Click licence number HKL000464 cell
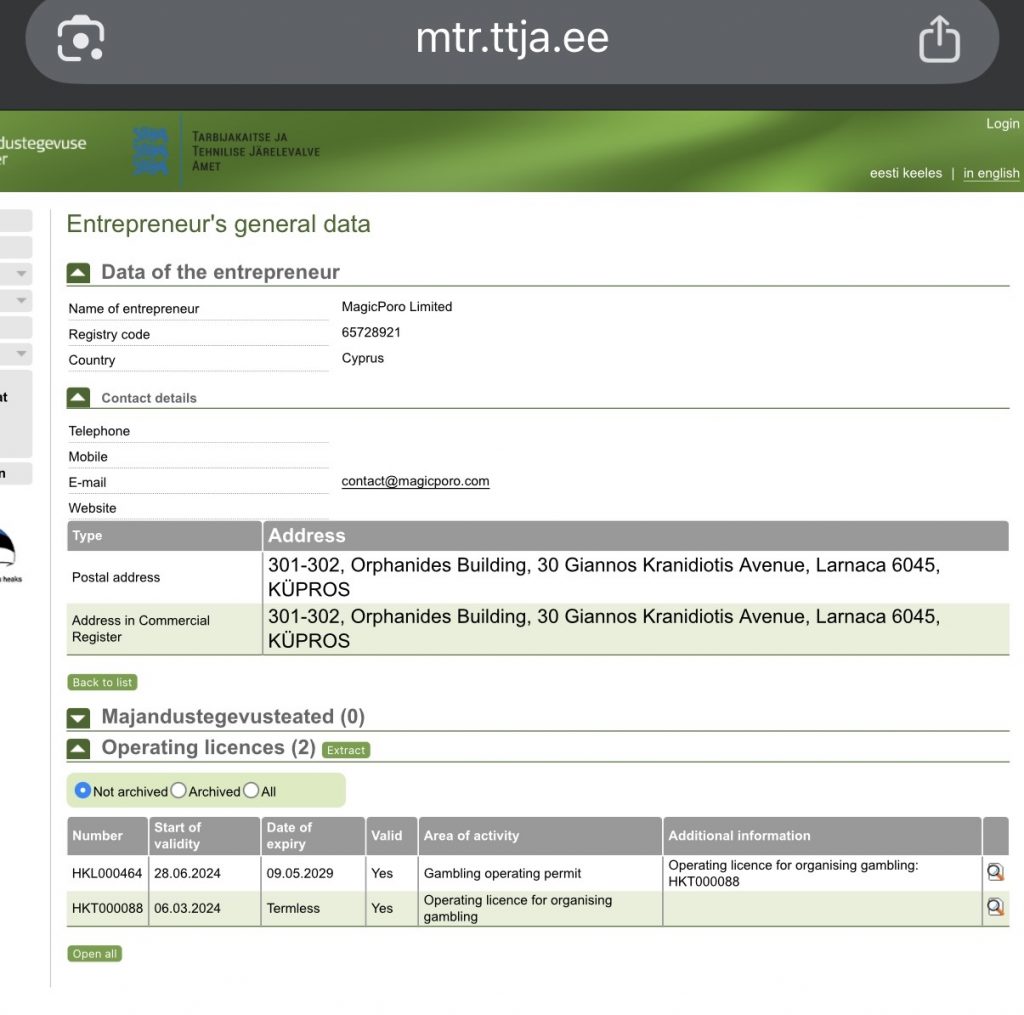 107,873
